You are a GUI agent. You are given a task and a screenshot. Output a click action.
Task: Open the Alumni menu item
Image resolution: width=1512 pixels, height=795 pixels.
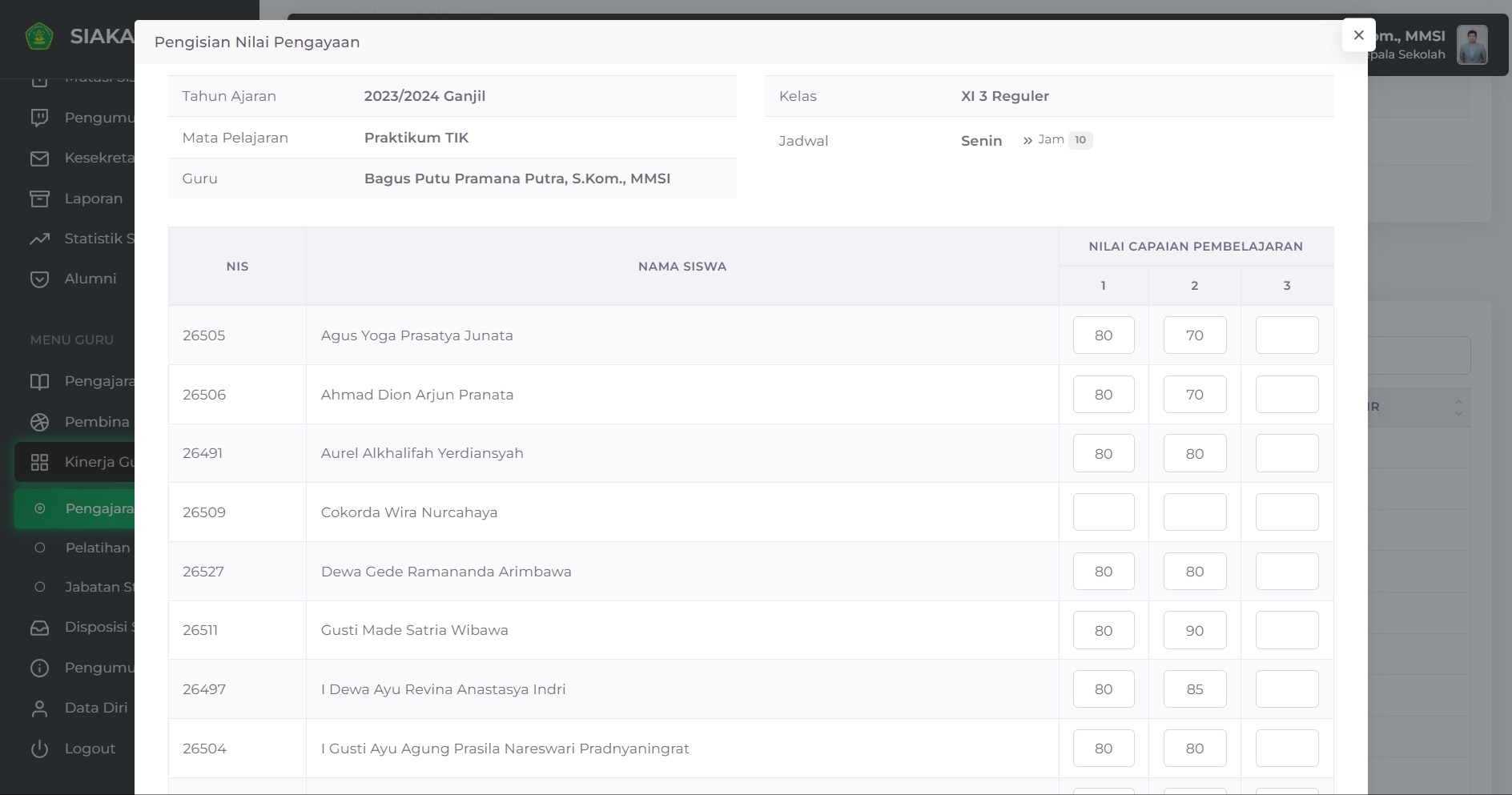[x=74, y=279]
